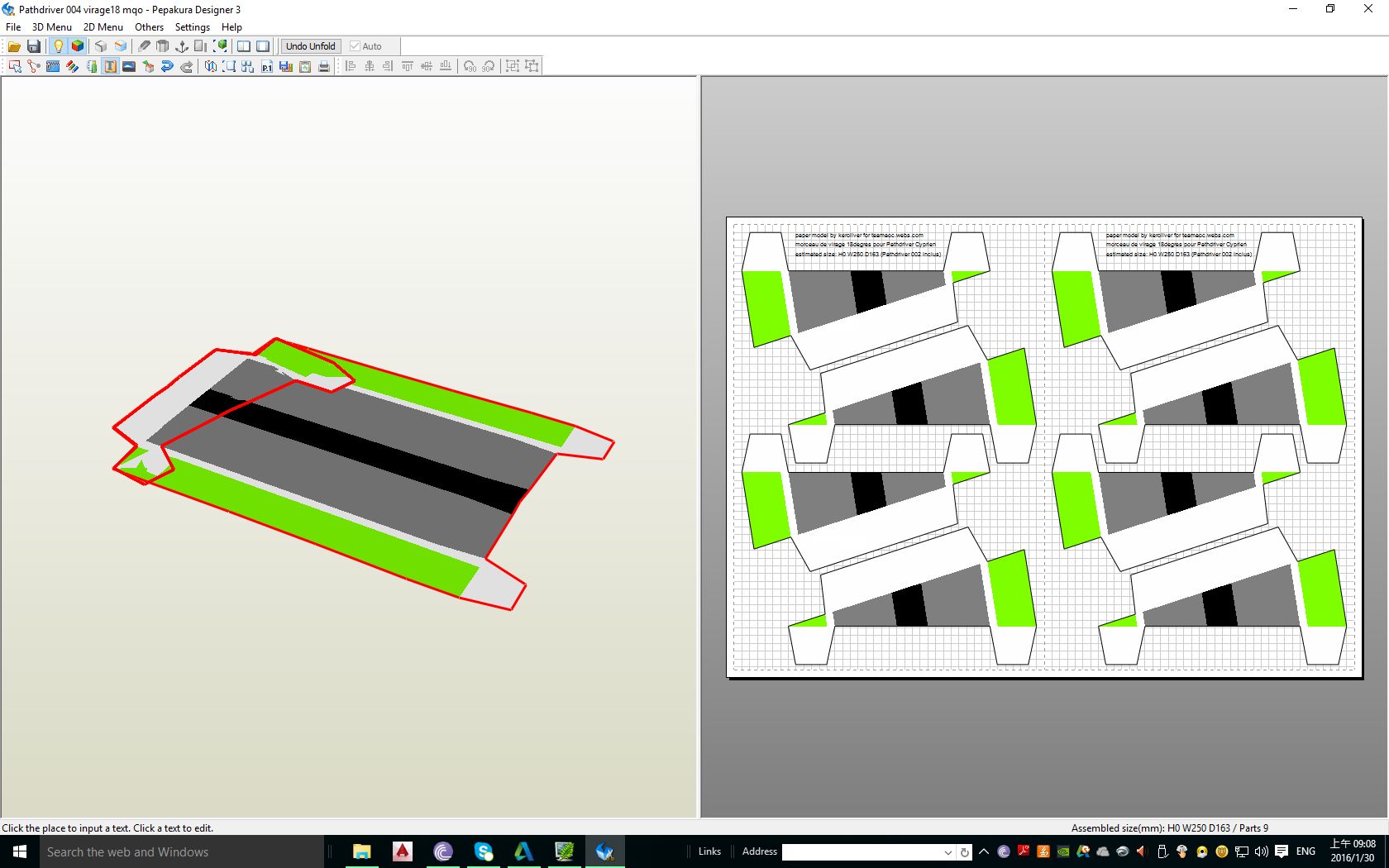Click the taskbar Address input field
The width and height of the screenshot is (1389, 868).
coord(860,851)
